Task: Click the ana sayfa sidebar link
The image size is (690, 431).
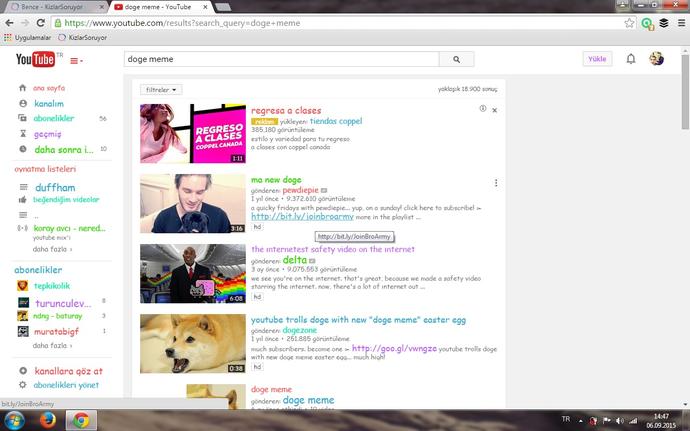Action: [49, 88]
